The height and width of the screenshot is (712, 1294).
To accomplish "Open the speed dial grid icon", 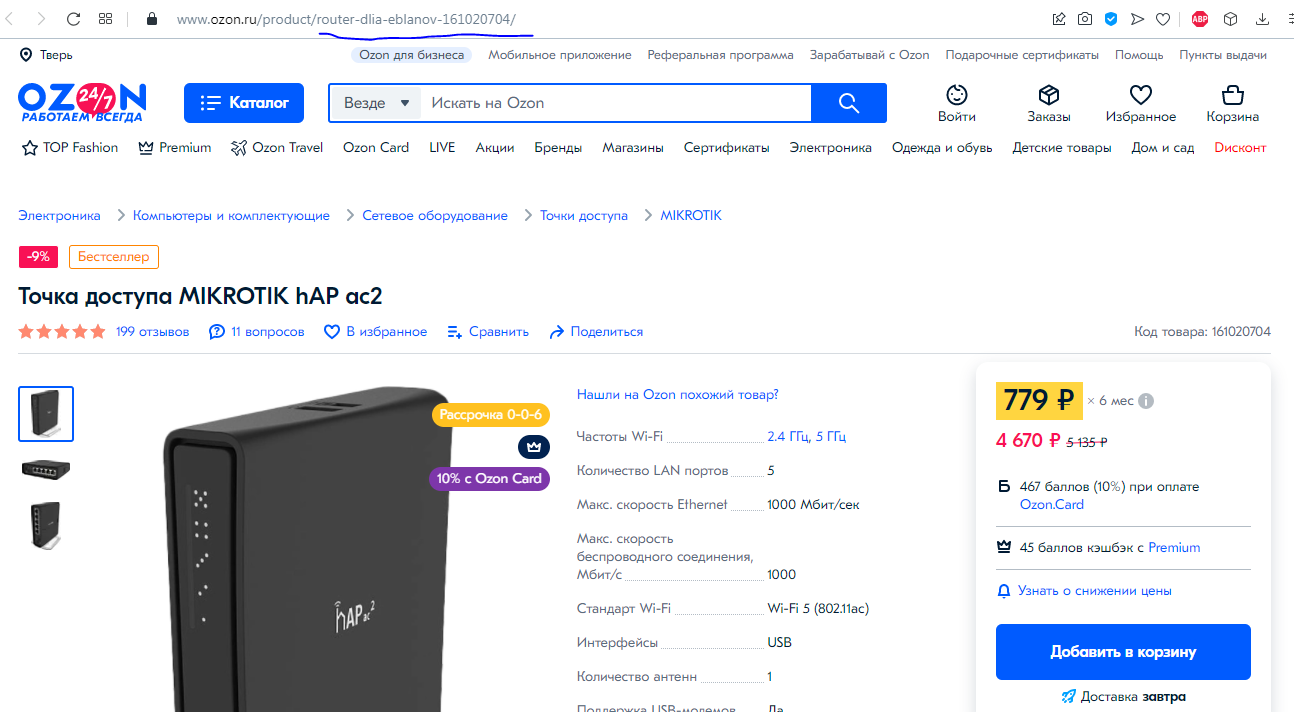I will click(105, 19).
